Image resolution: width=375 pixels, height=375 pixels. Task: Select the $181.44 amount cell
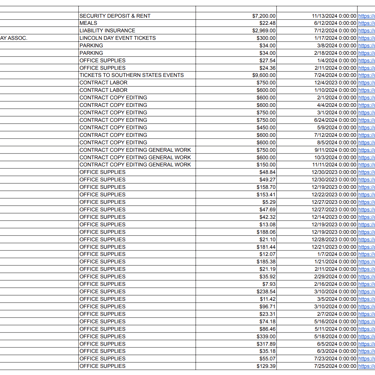click(x=236, y=247)
